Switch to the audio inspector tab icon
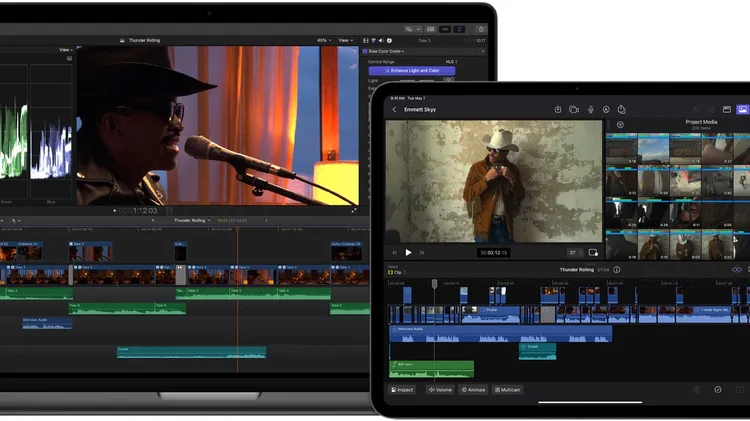 click(x=381, y=41)
